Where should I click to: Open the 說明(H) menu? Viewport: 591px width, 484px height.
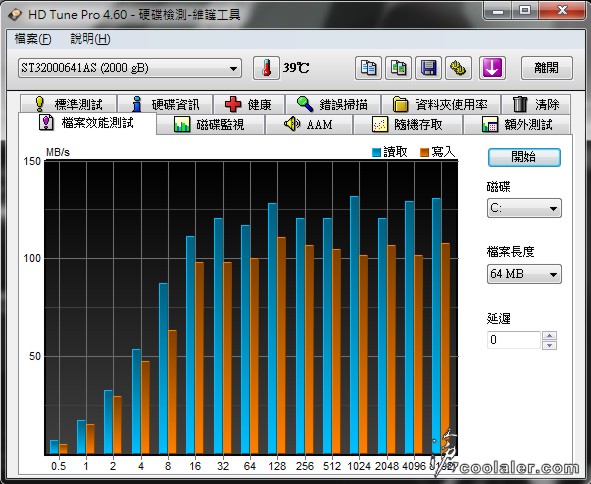coord(90,39)
